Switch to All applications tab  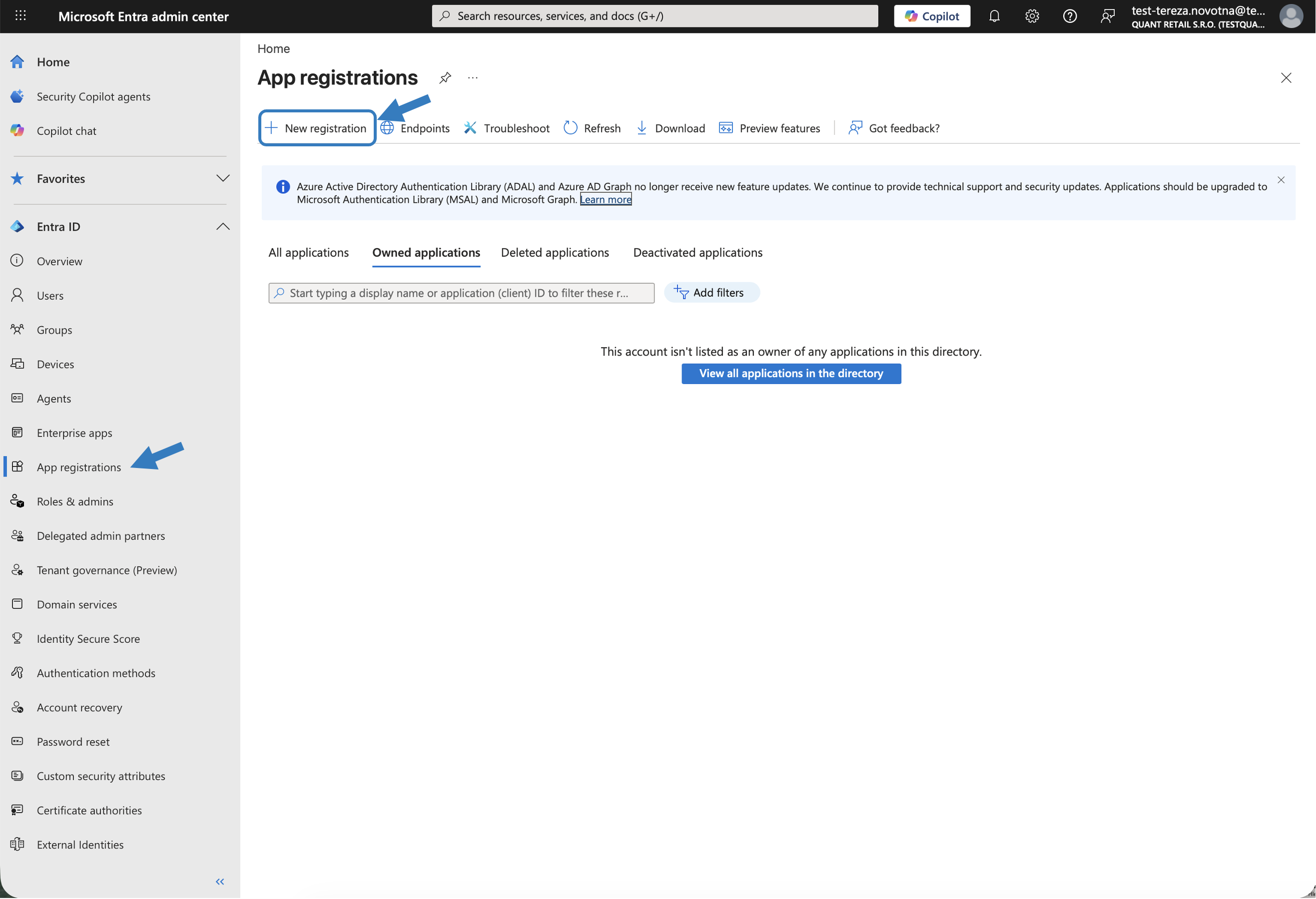coord(309,253)
